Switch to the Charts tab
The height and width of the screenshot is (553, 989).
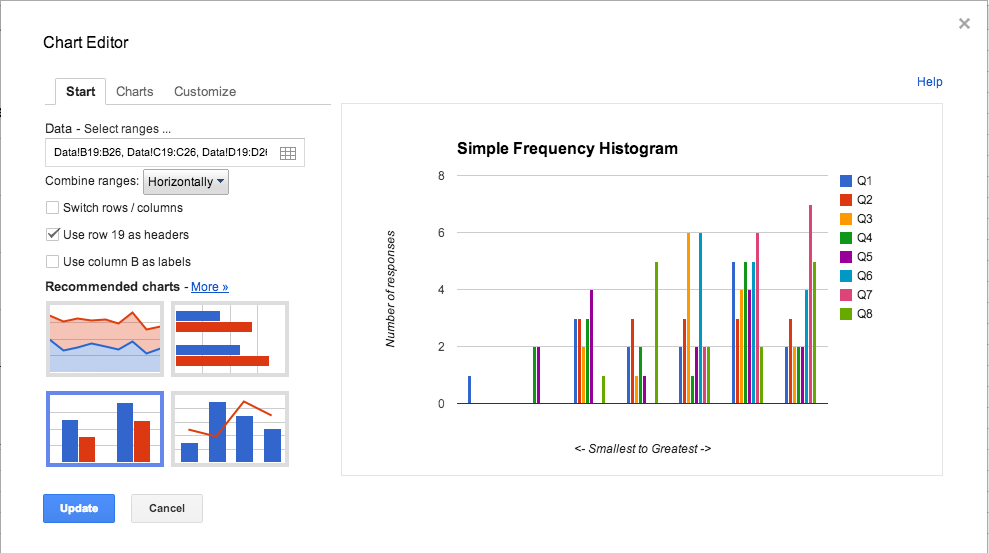(135, 91)
